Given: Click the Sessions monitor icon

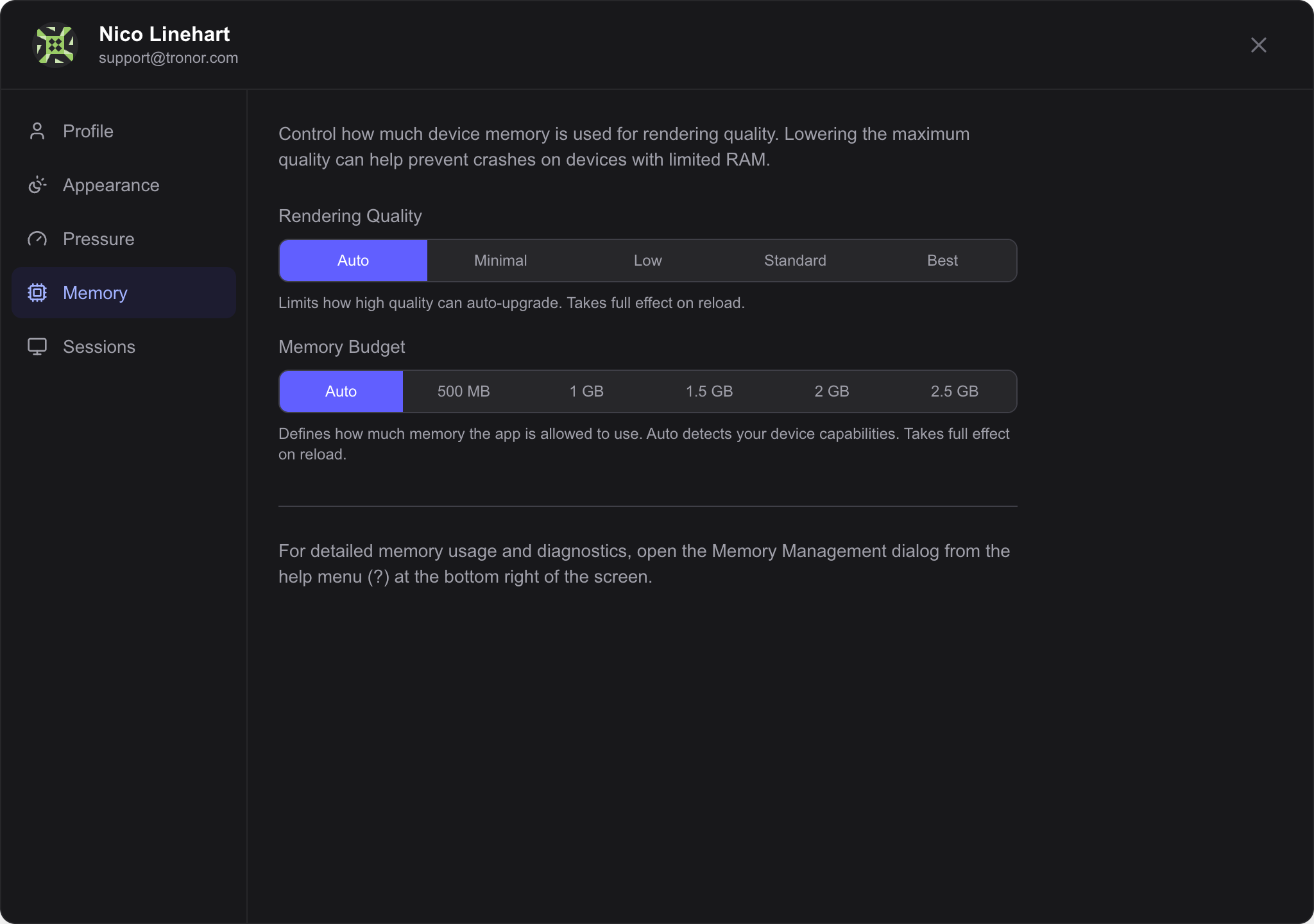Looking at the screenshot, I should point(37,346).
